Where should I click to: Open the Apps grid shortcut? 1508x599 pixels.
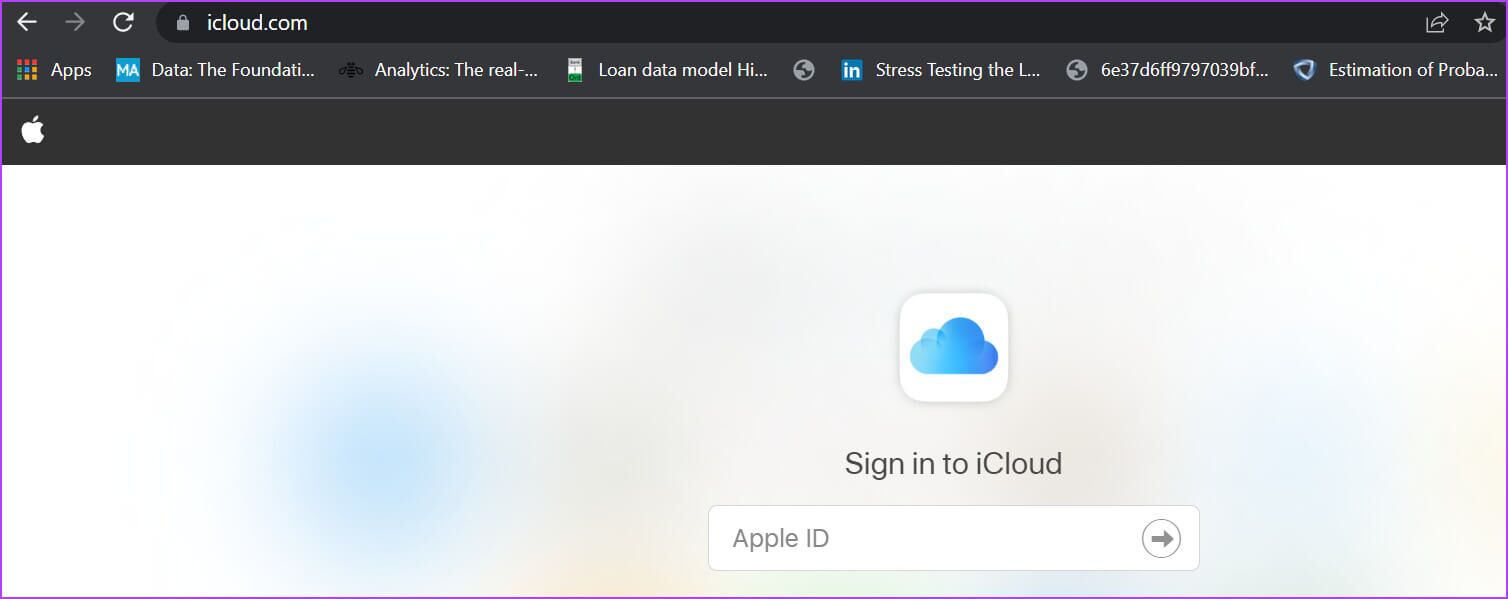pos(54,70)
